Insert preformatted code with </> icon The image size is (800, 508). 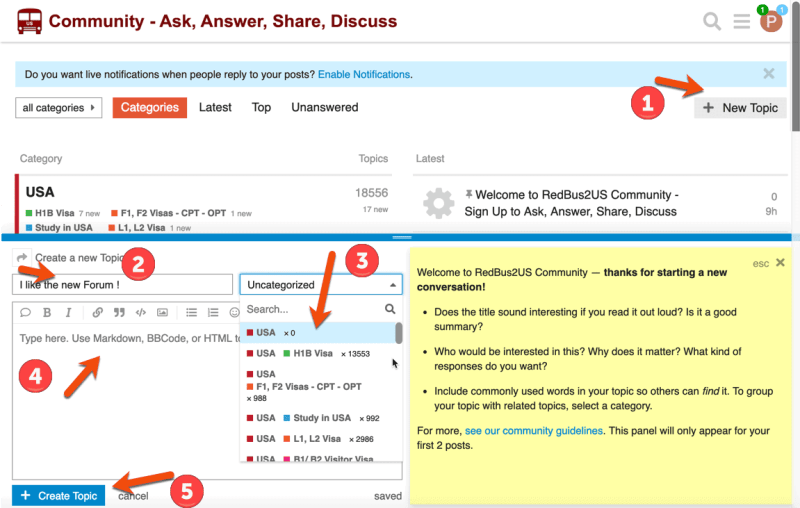coord(141,313)
